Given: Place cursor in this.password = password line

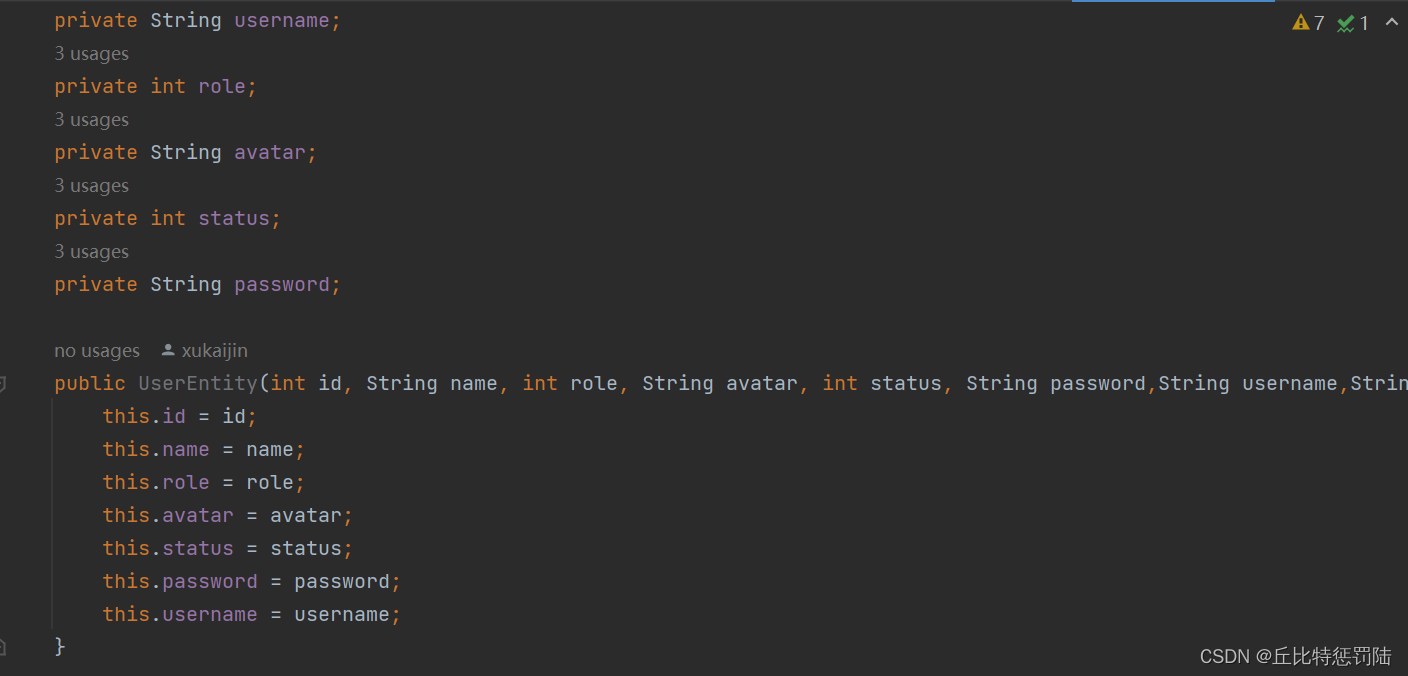Looking at the screenshot, I should [x=252, y=581].
